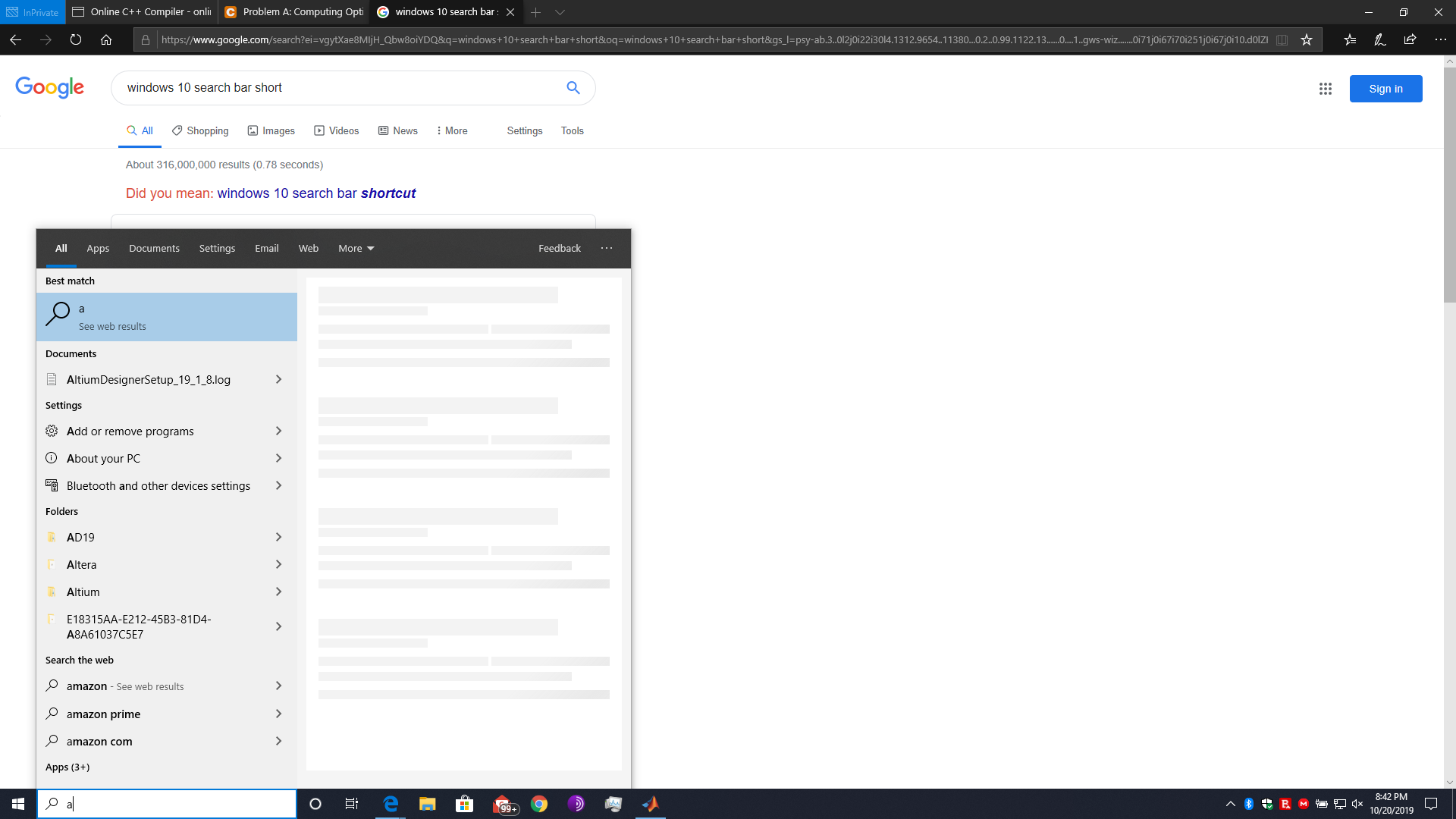Select best match 'a' web results
The image size is (1456, 819).
click(x=167, y=317)
